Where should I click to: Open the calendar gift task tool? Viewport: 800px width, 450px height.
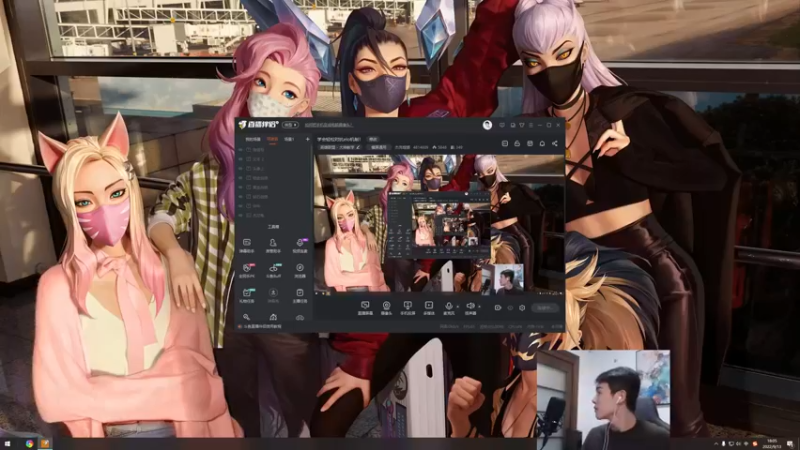(247, 295)
